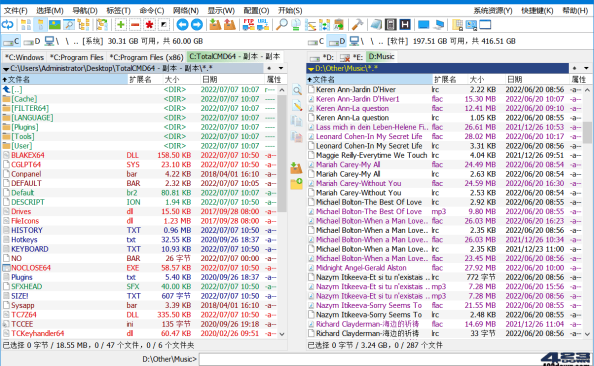Open [..] parent directory entry
Image resolution: width=594 pixels, height=366 pixels.
139,89
